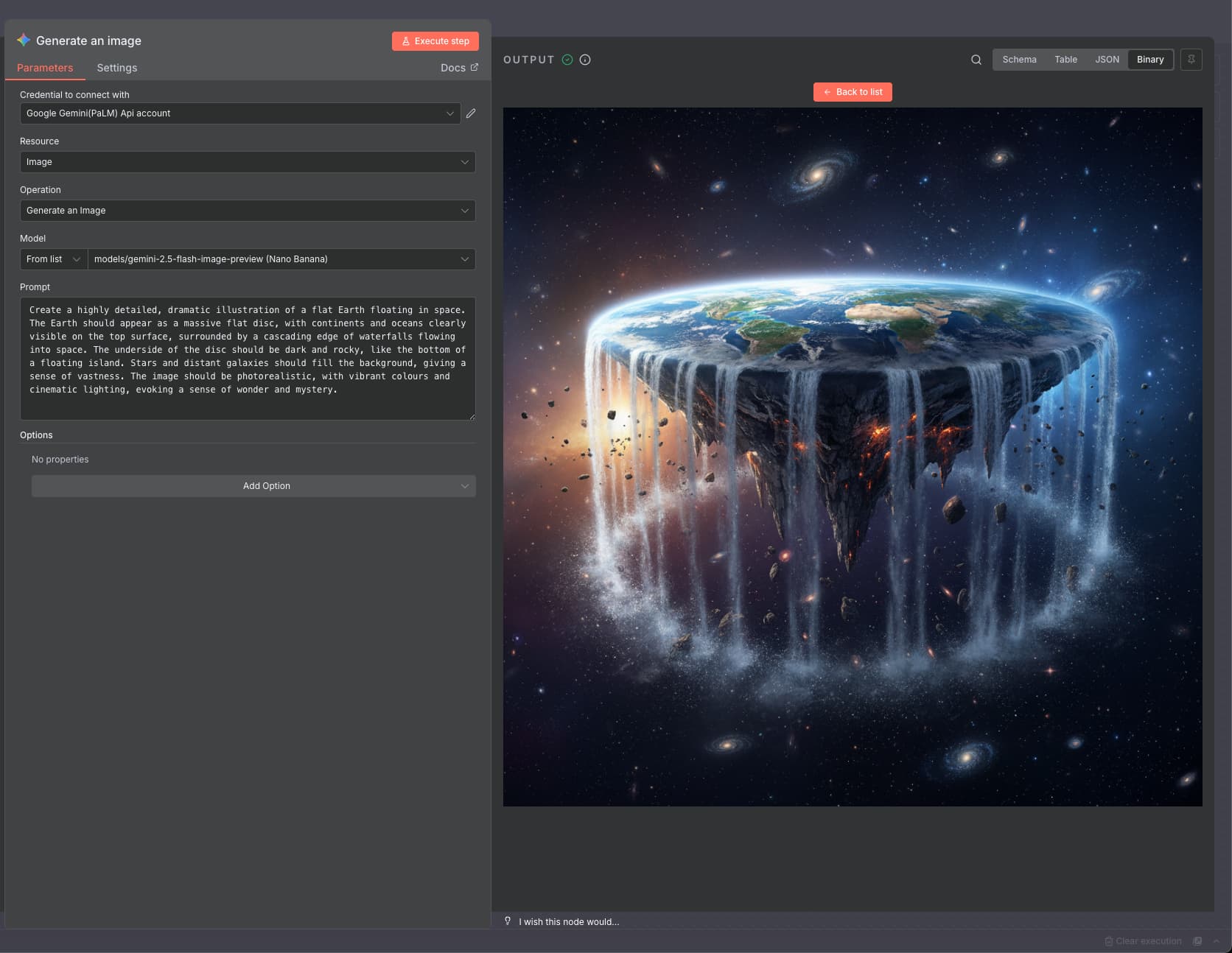Click the pin output data icon

[x=1191, y=60]
